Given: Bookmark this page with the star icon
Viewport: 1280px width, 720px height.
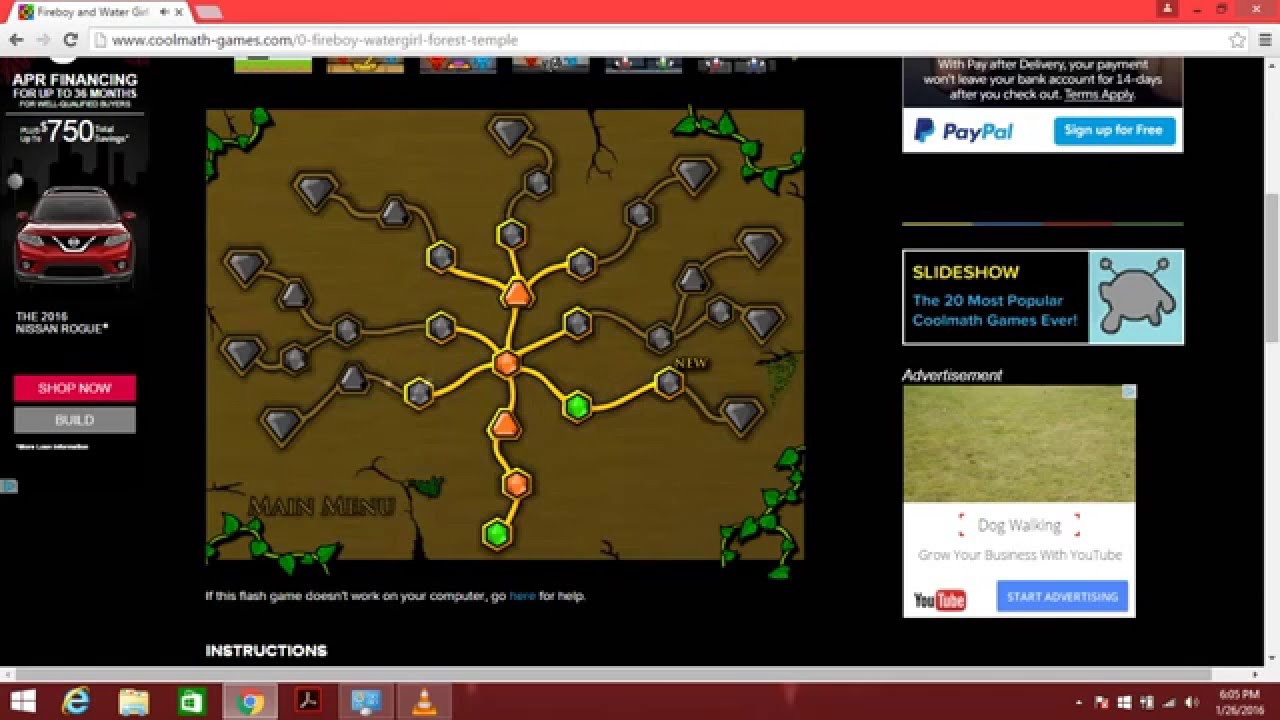Looking at the screenshot, I should pos(1237,40).
